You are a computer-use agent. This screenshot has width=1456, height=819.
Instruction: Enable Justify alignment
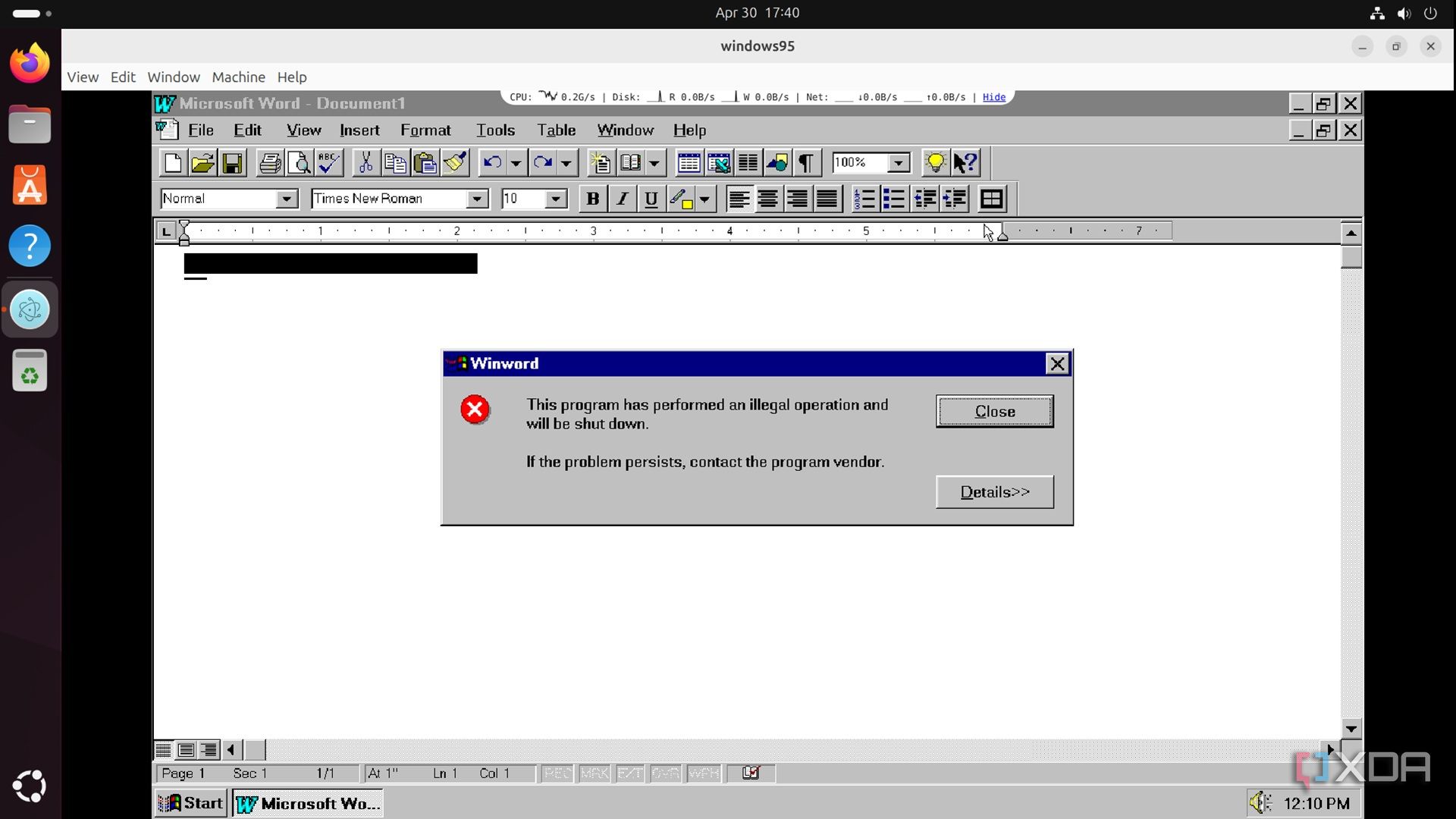(827, 199)
